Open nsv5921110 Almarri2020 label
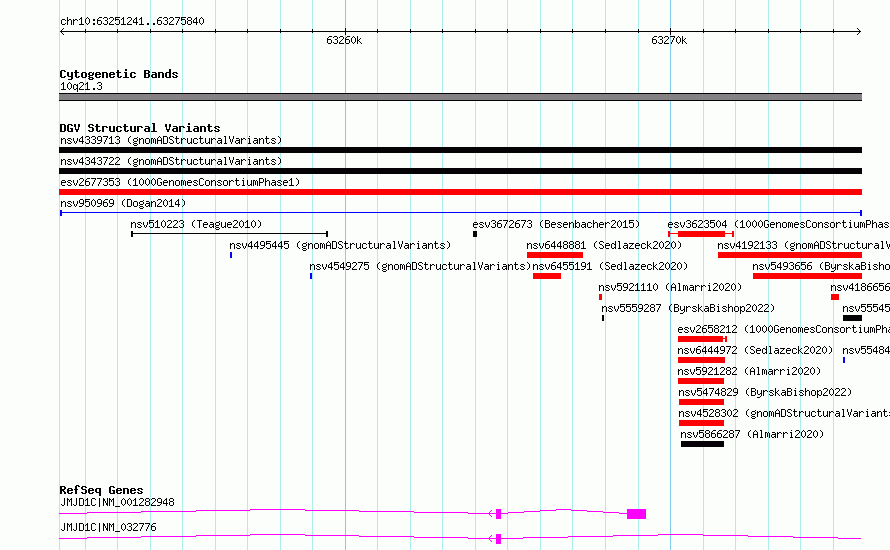This screenshot has height=550, width=890. tap(670, 287)
